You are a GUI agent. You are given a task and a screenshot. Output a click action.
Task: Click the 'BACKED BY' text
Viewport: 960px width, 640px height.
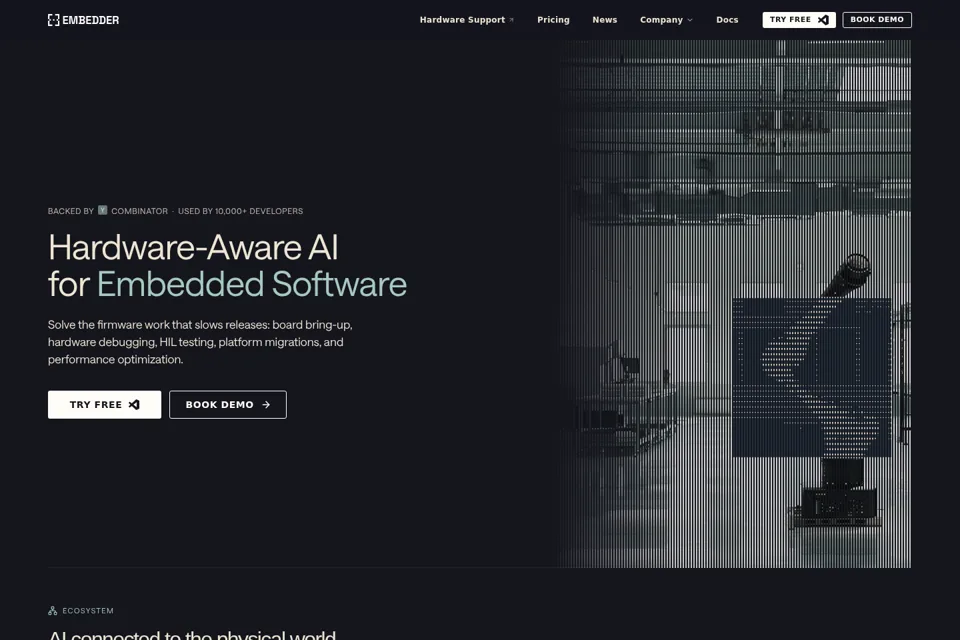70,211
